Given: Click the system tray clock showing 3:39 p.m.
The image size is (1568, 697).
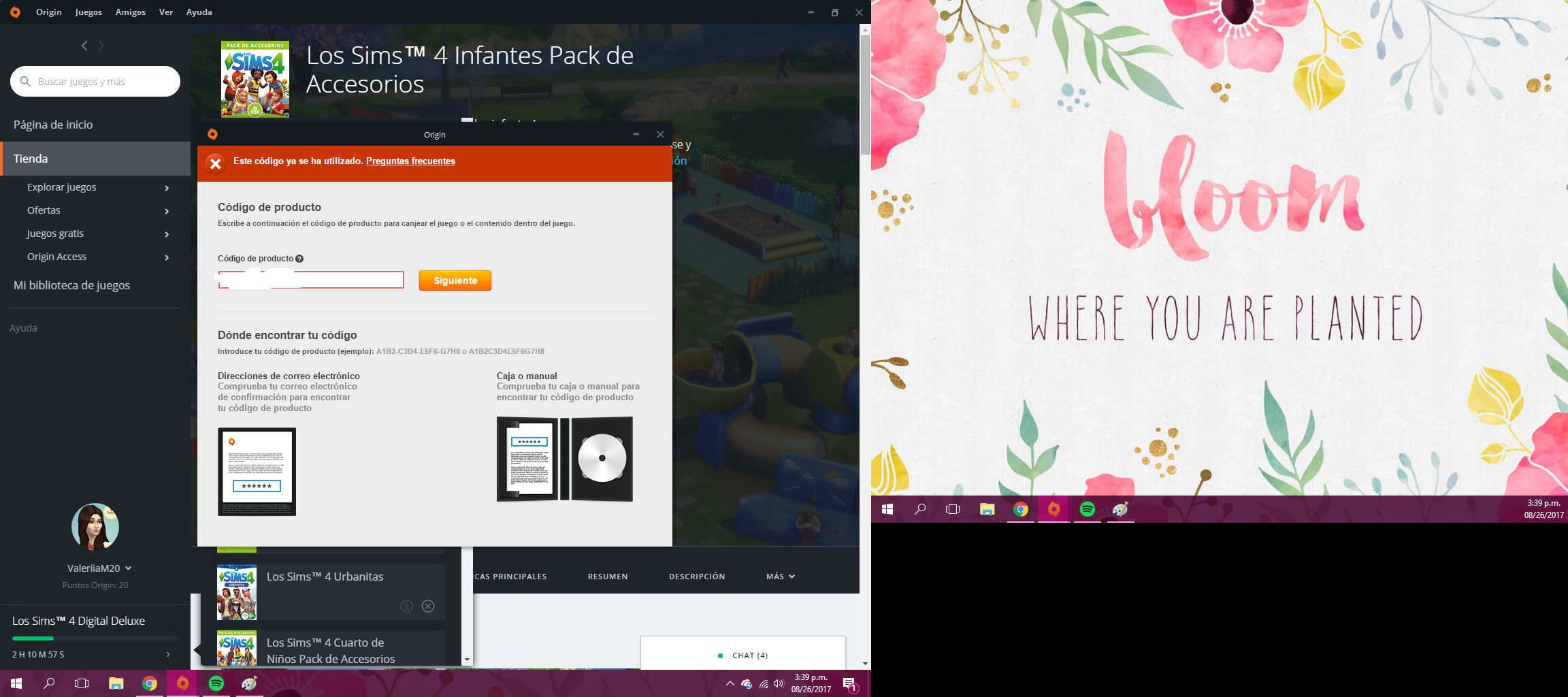Looking at the screenshot, I should (x=811, y=683).
